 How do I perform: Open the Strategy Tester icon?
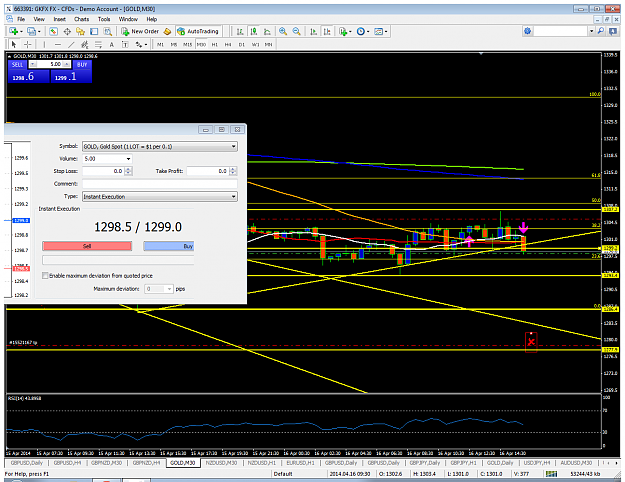108,31
